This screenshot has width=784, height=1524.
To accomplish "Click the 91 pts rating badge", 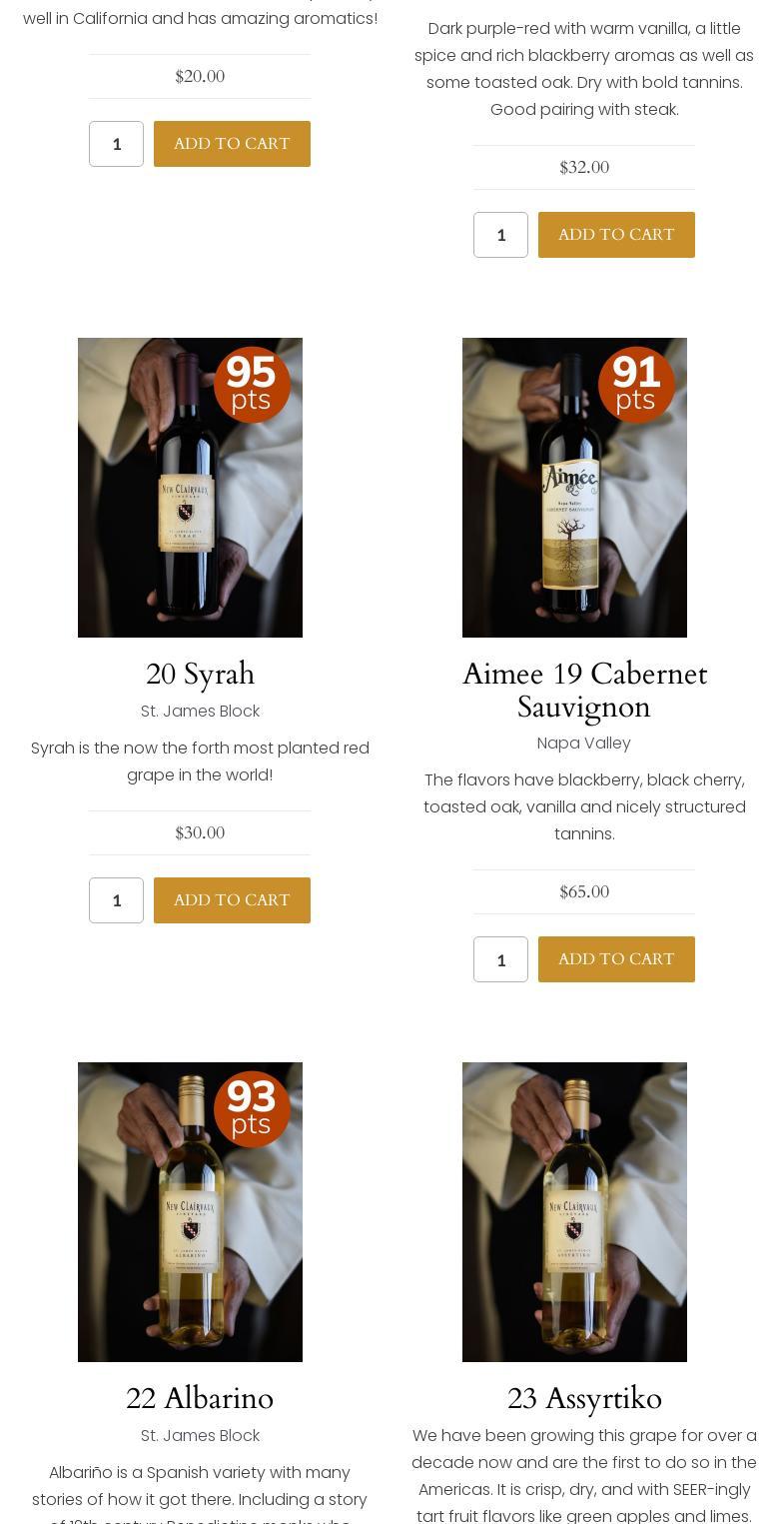I will tap(636, 385).
